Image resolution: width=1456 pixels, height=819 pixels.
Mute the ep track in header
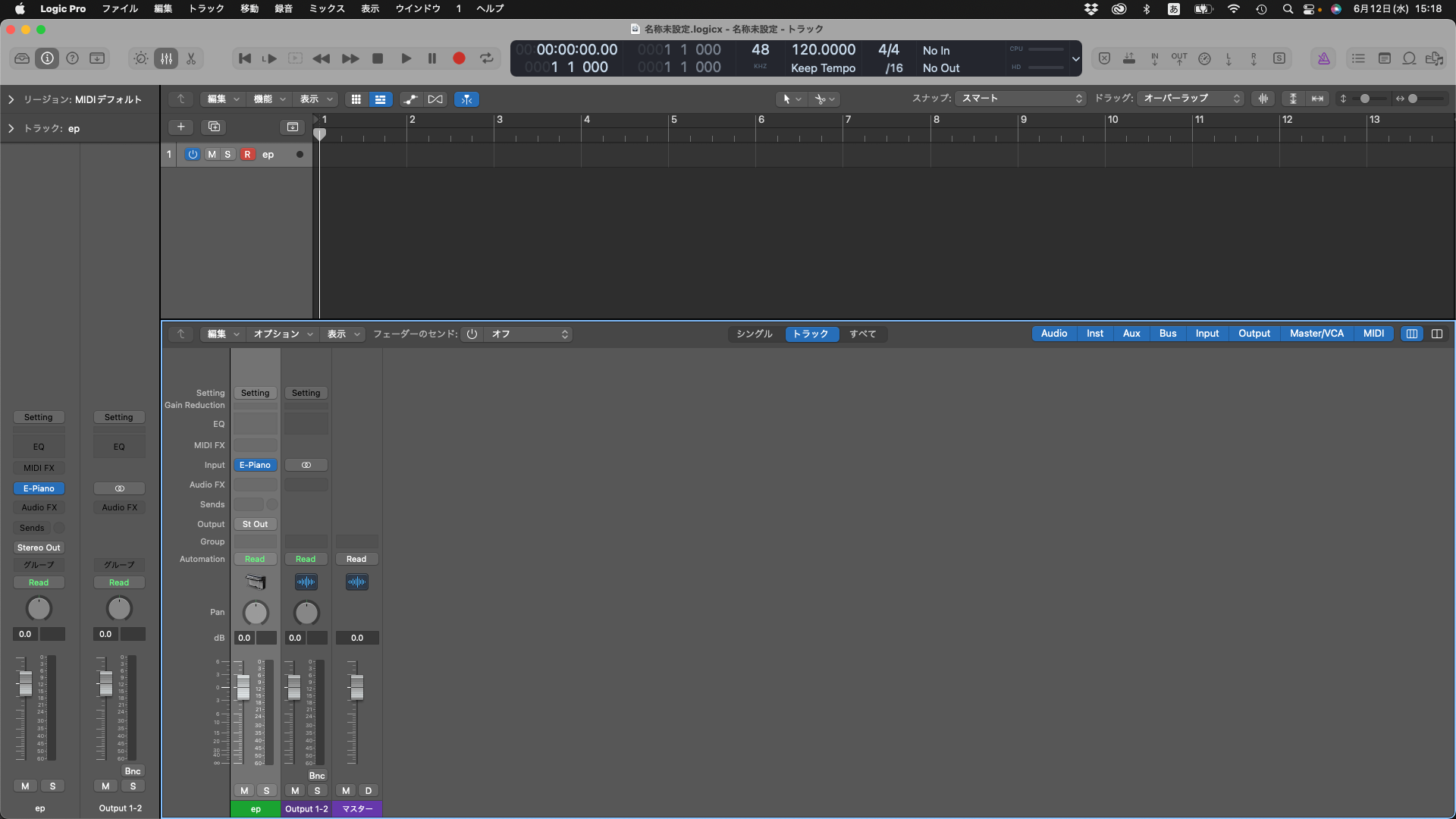(x=212, y=154)
